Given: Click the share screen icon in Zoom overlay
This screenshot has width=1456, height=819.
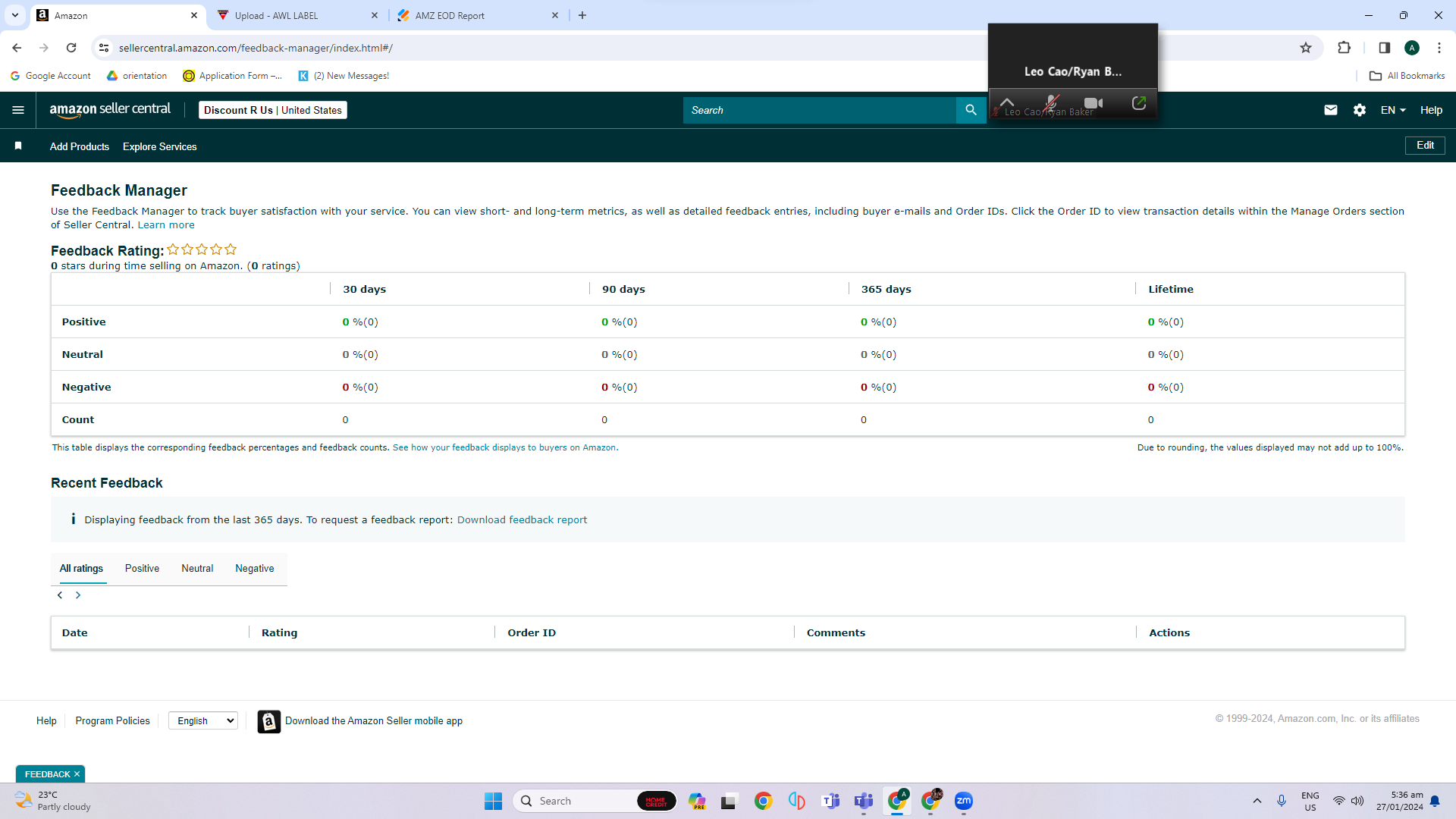Looking at the screenshot, I should [x=1139, y=103].
